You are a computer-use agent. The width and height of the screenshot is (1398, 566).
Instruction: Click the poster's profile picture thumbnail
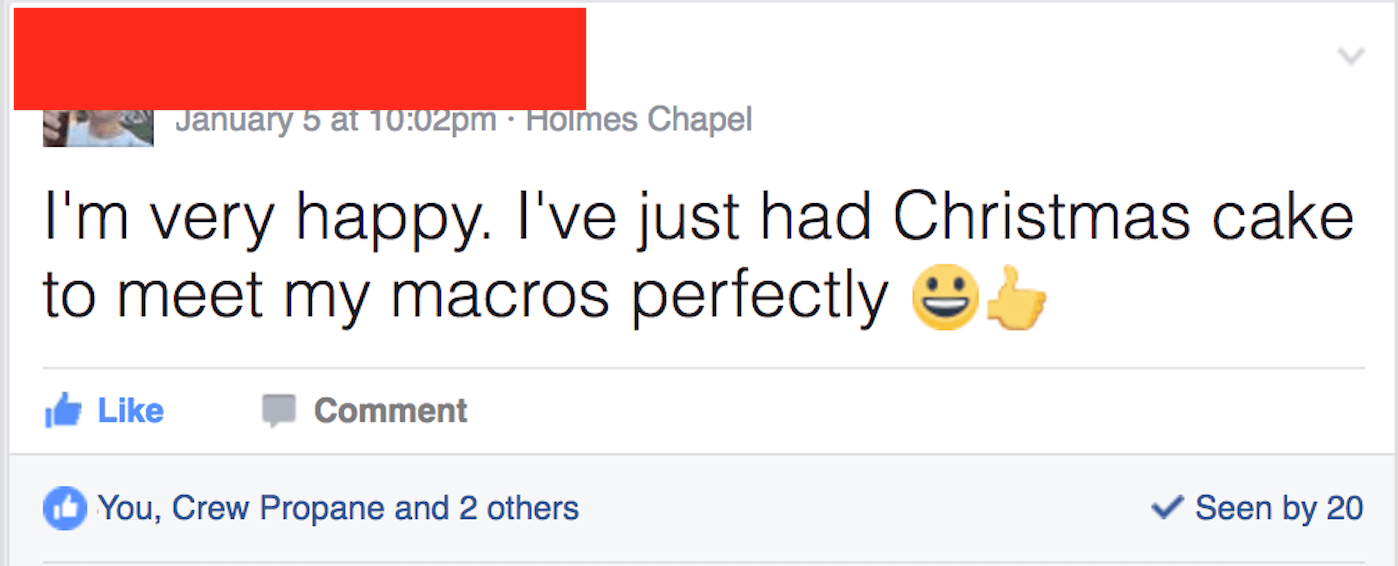(98, 127)
